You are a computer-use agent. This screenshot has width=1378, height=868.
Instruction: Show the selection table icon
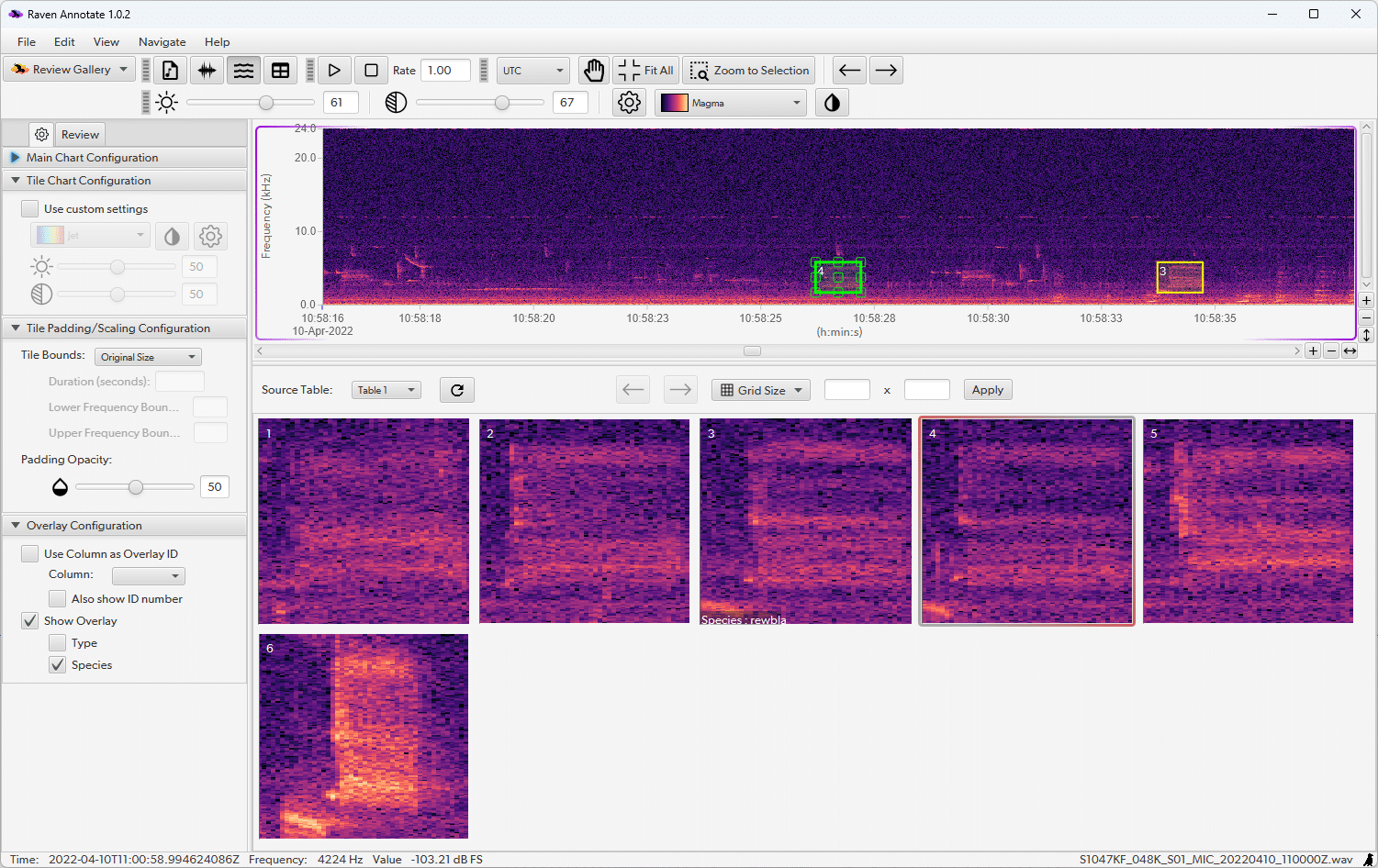(280, 71)
